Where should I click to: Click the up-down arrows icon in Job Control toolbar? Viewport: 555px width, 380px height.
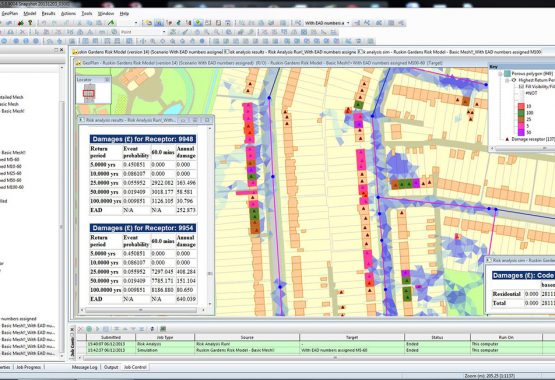pyautogui.click(x=153, y=329)
